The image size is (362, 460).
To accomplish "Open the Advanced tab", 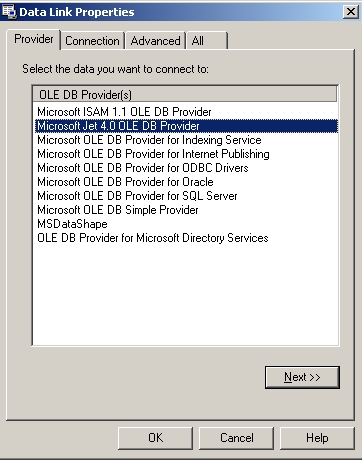I will point(155,41).
